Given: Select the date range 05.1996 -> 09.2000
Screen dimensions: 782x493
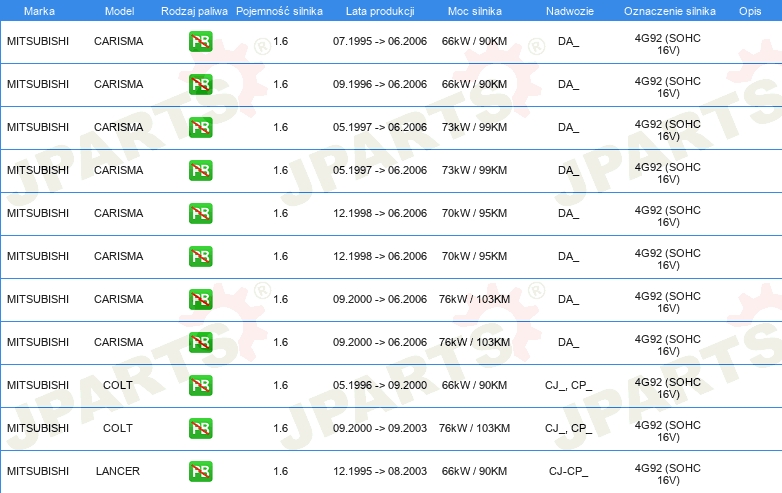Looking at the screenshot, I should click(x=380, y=385).
